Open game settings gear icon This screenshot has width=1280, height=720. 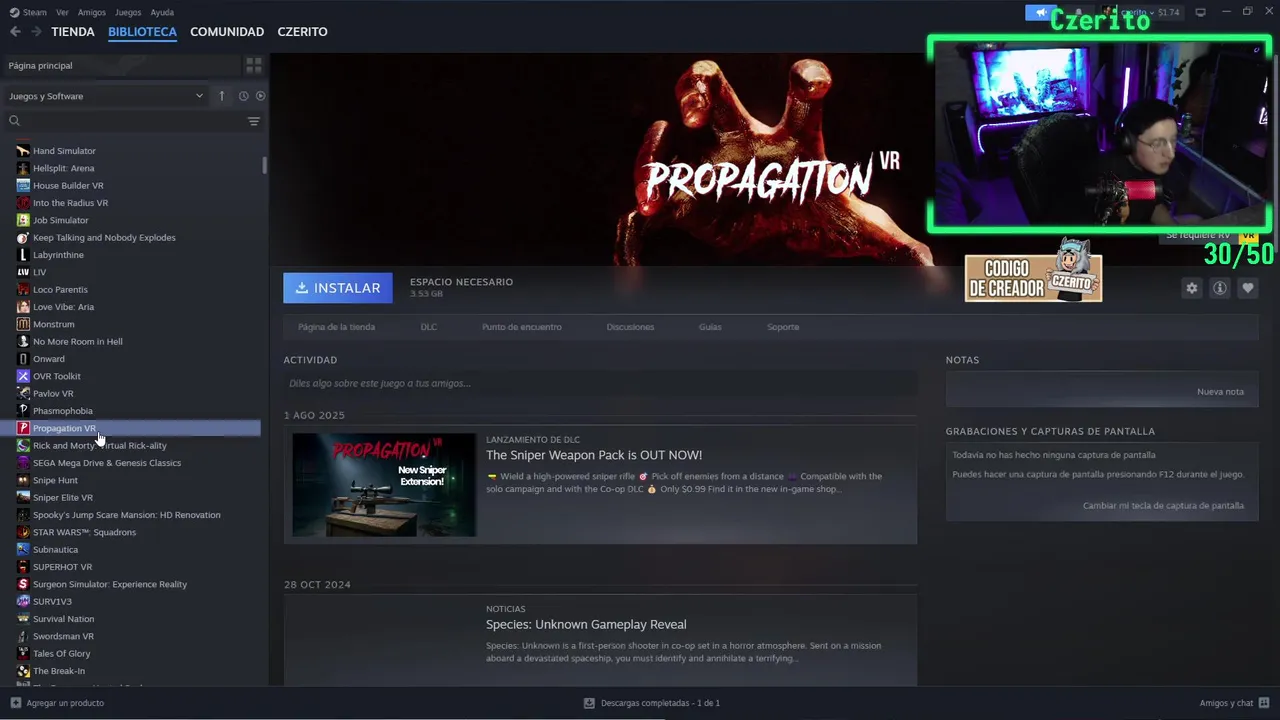tap(1191, 288)
